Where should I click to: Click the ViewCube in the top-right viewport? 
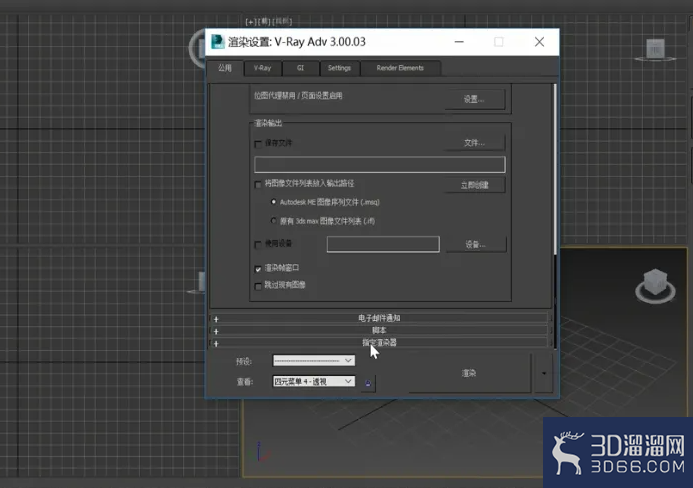tap(655, 49)
